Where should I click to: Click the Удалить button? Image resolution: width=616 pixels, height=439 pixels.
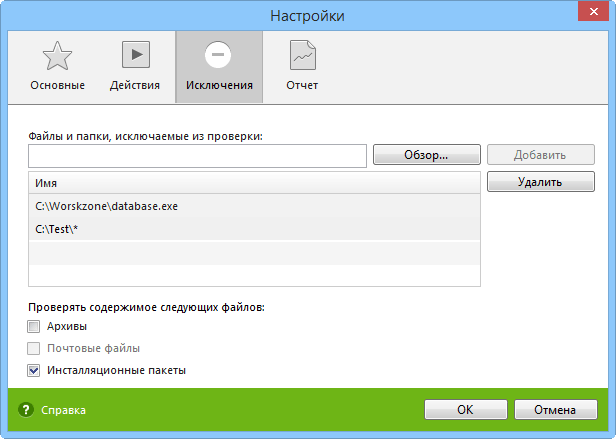pos(541,182)
